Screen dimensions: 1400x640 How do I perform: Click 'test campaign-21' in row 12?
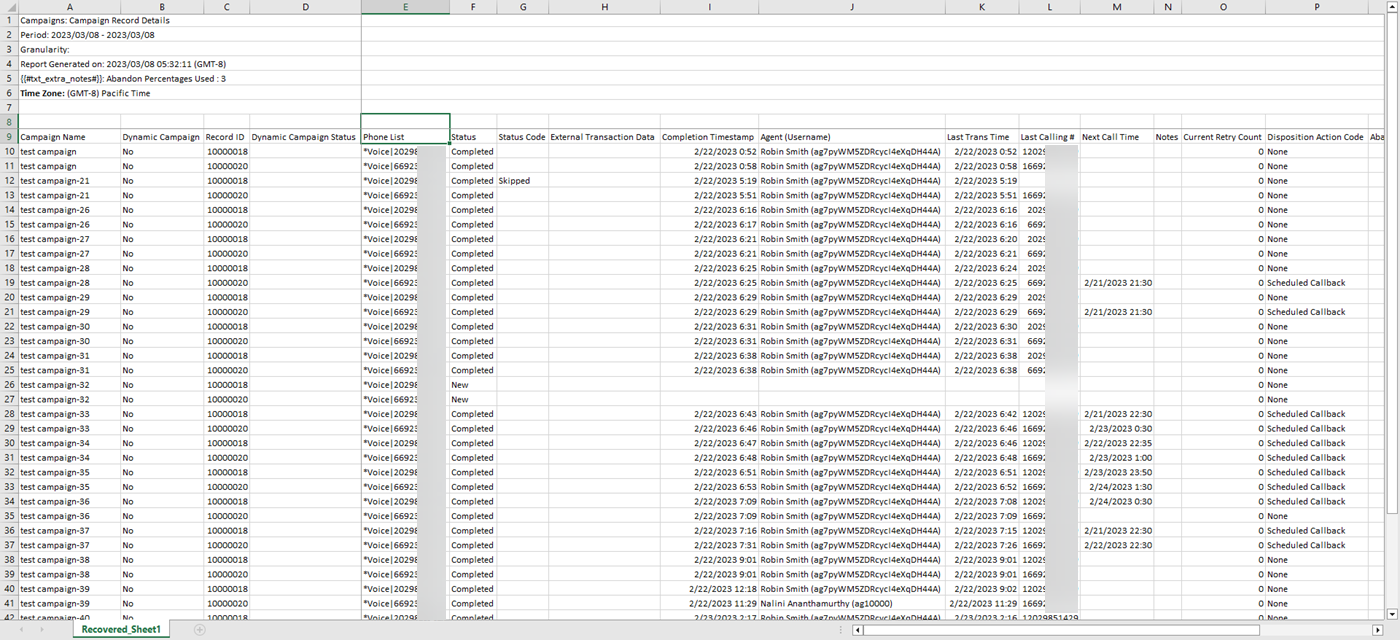click(x=69, y=181)
